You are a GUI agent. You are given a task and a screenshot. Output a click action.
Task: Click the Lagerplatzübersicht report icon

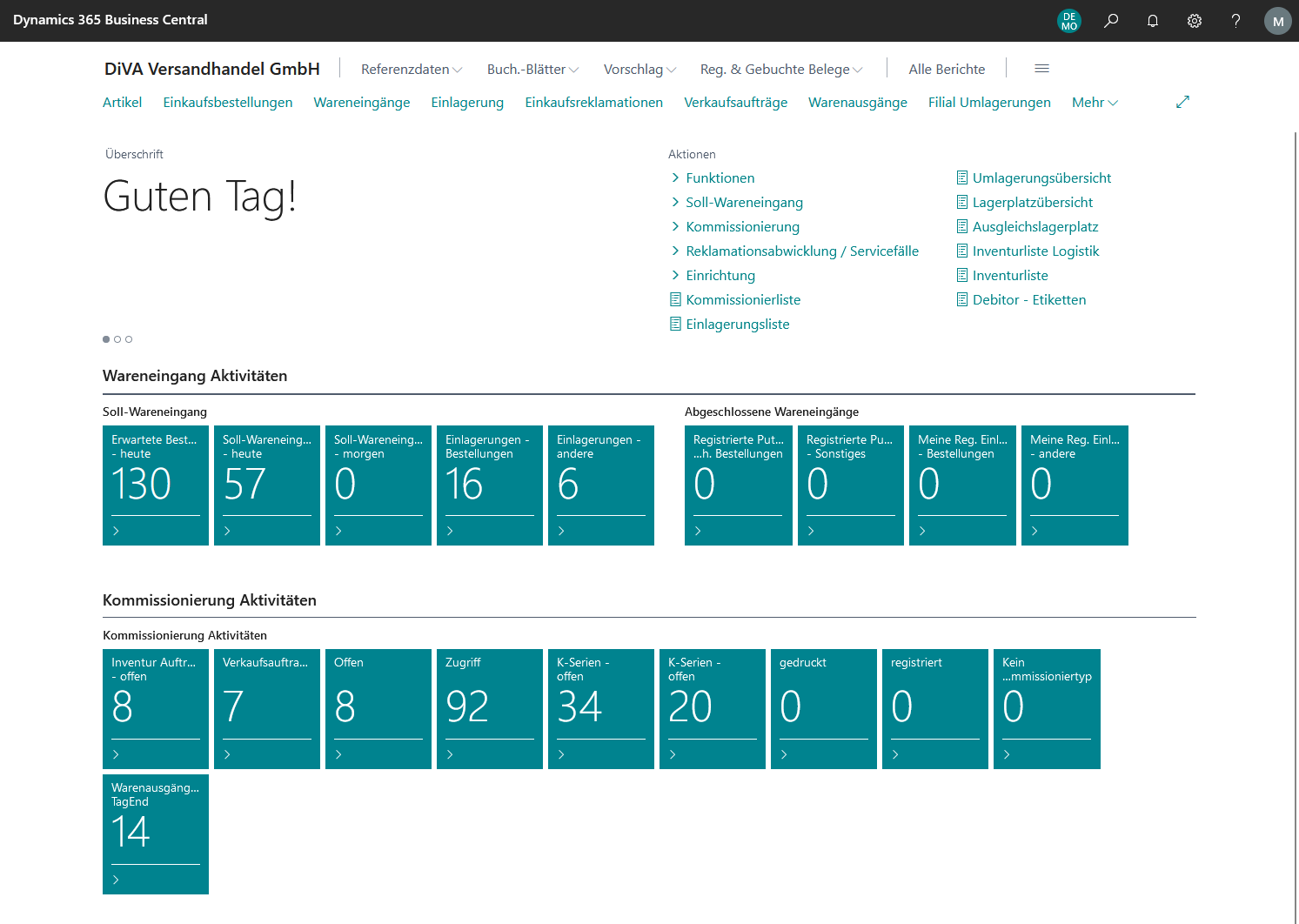click(x=961, y=202)
